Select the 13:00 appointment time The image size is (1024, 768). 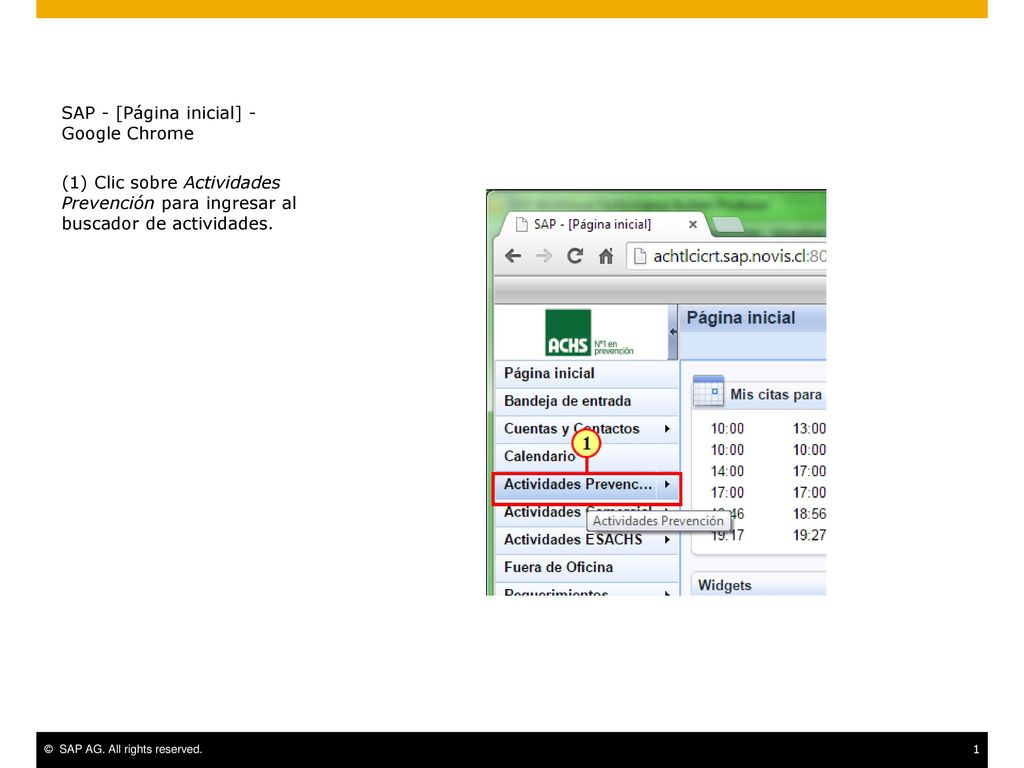click(809, 429)
